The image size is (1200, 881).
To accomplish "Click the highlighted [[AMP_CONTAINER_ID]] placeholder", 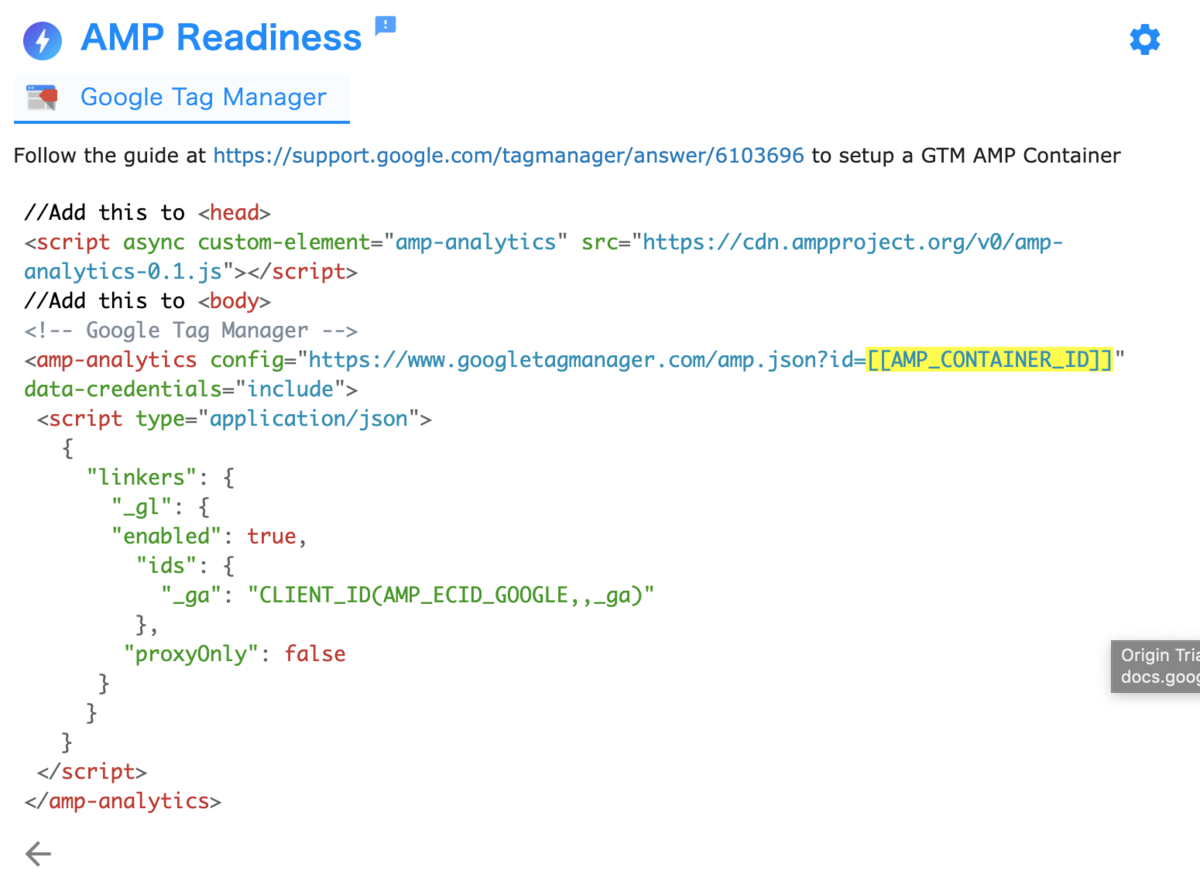I will [990, 360].
